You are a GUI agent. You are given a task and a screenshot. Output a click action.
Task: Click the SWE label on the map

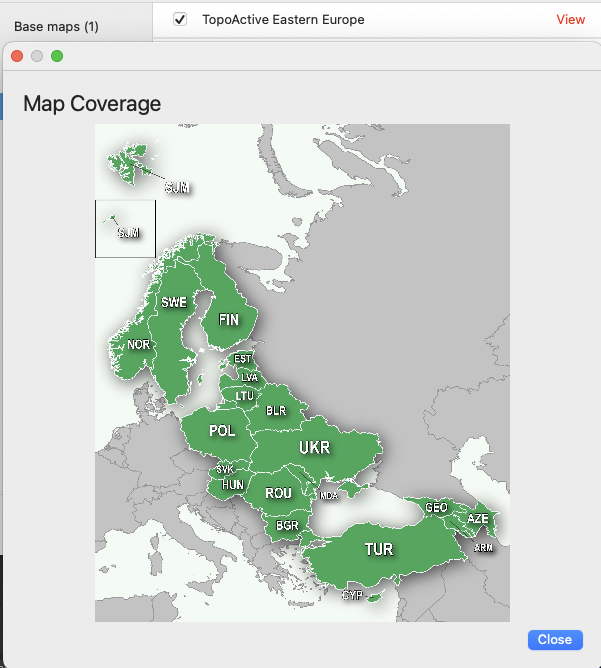[x=174, y=302]
